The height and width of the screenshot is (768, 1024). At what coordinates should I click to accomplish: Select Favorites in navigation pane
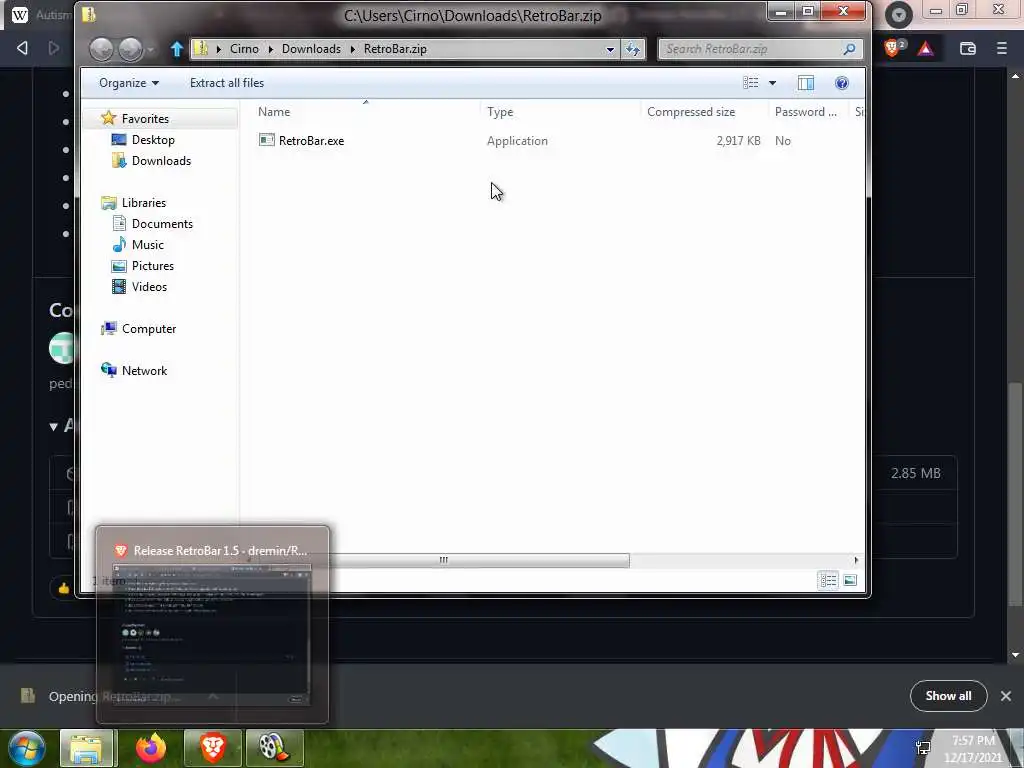(145, 119)
